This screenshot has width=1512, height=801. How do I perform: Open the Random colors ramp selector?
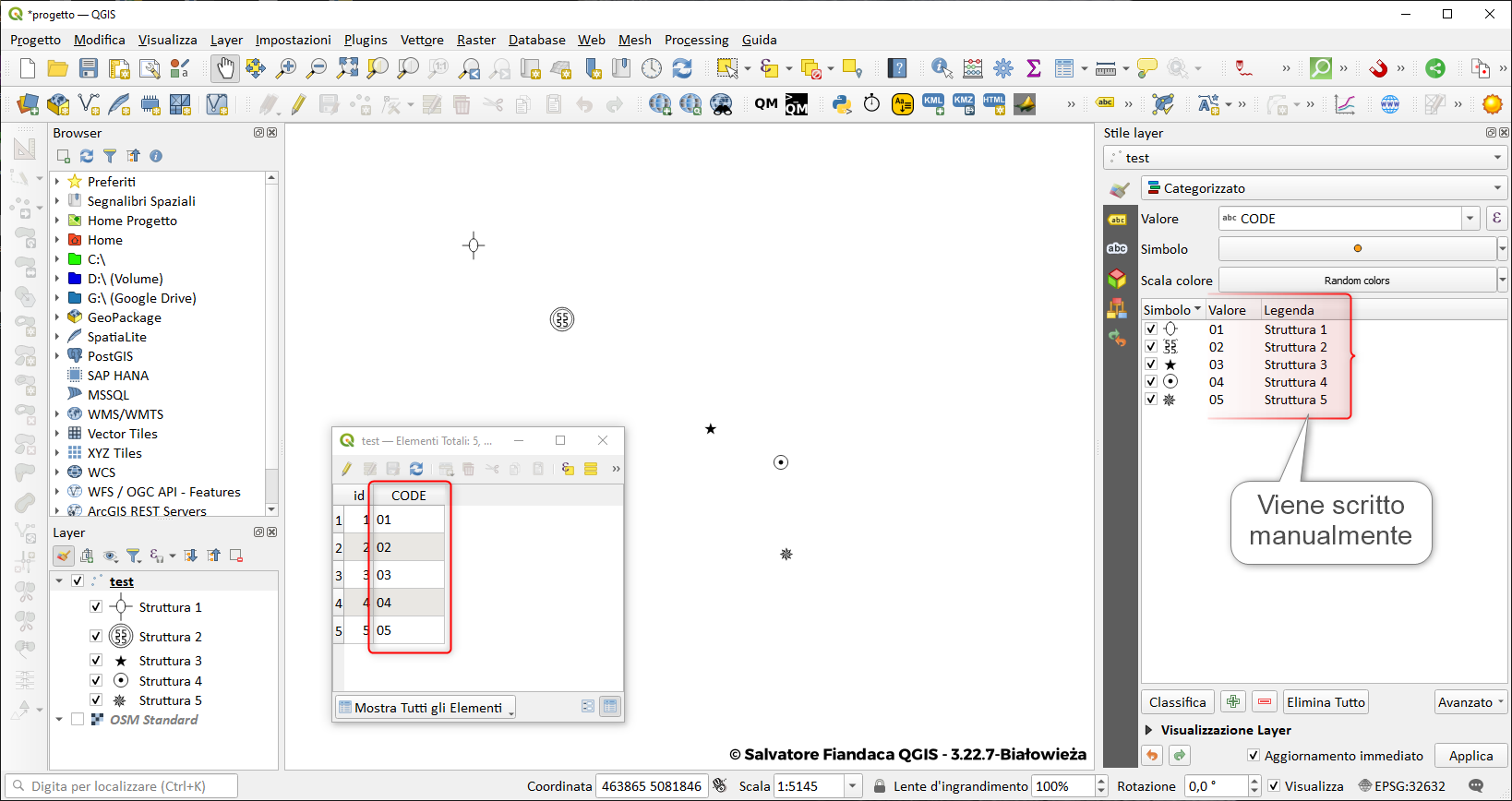1356,281
